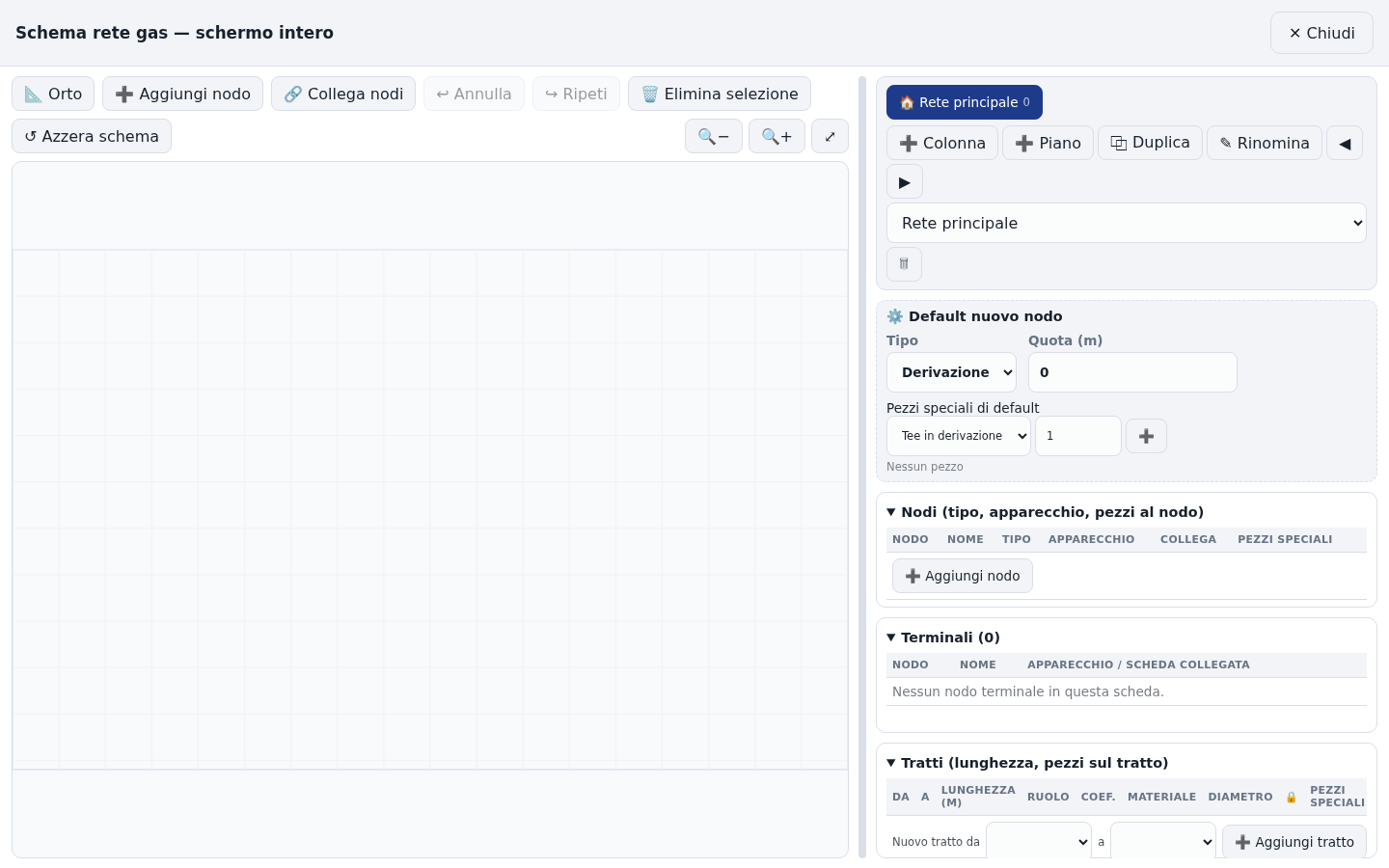Image resolution: width=1389 pixels, height=868 pixels.
Task: Click the Quota (m) input field
Action: pyautogui.click(x=1132, y=372)
